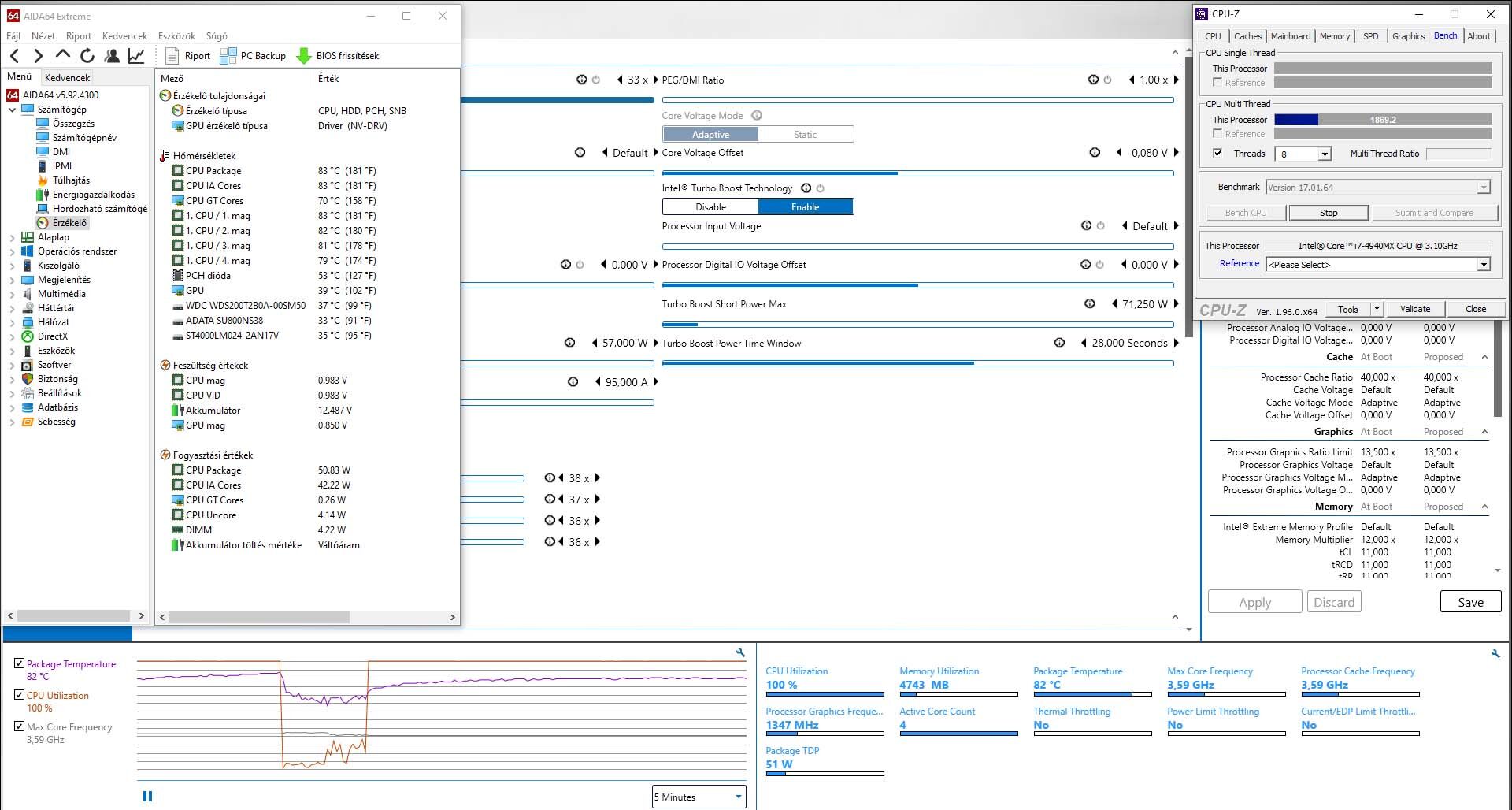Select Túlhajtás in the AIDA64 tree
This screenshot has width=1512, height=810.
tap(71, 180)
